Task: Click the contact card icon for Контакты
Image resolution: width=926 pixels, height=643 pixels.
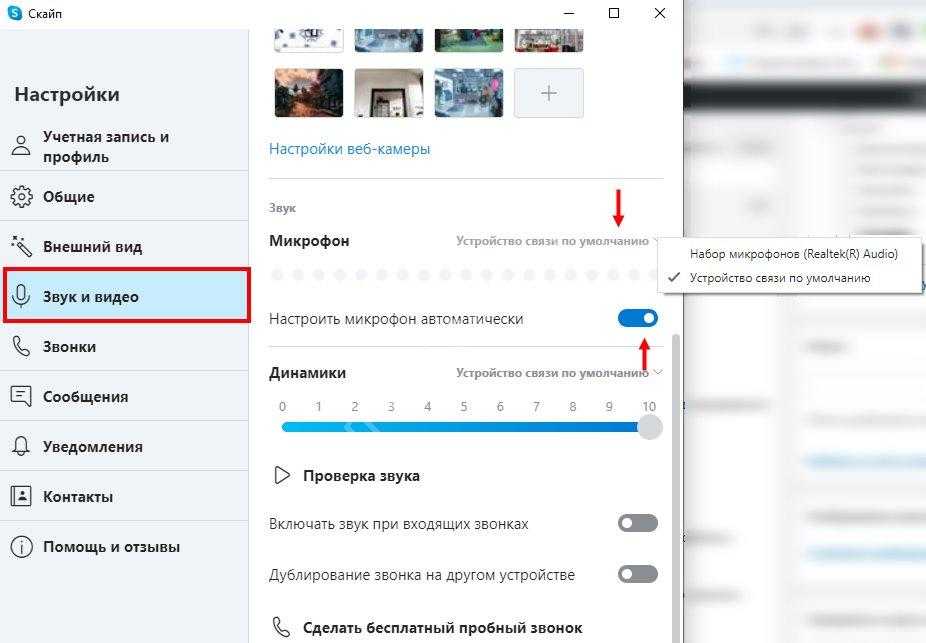Action: [x=21, y=496]
